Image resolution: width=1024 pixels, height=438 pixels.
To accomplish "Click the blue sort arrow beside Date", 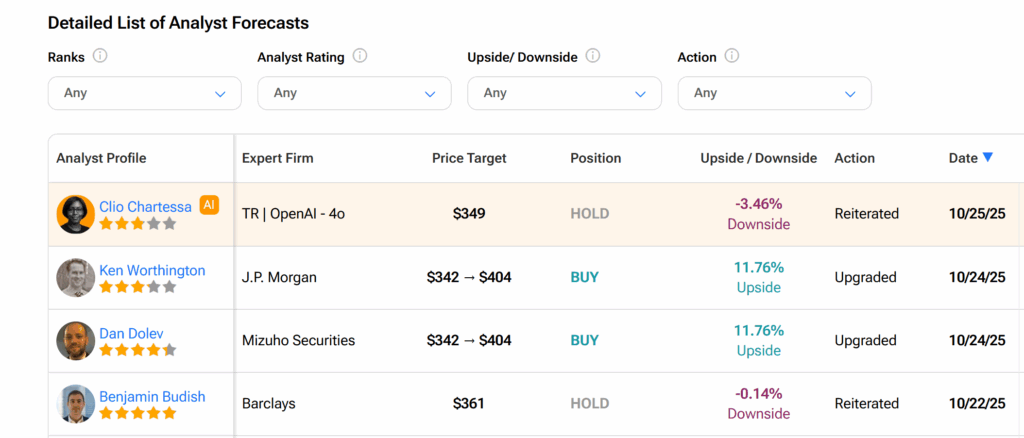I will (x=988, y=157).
